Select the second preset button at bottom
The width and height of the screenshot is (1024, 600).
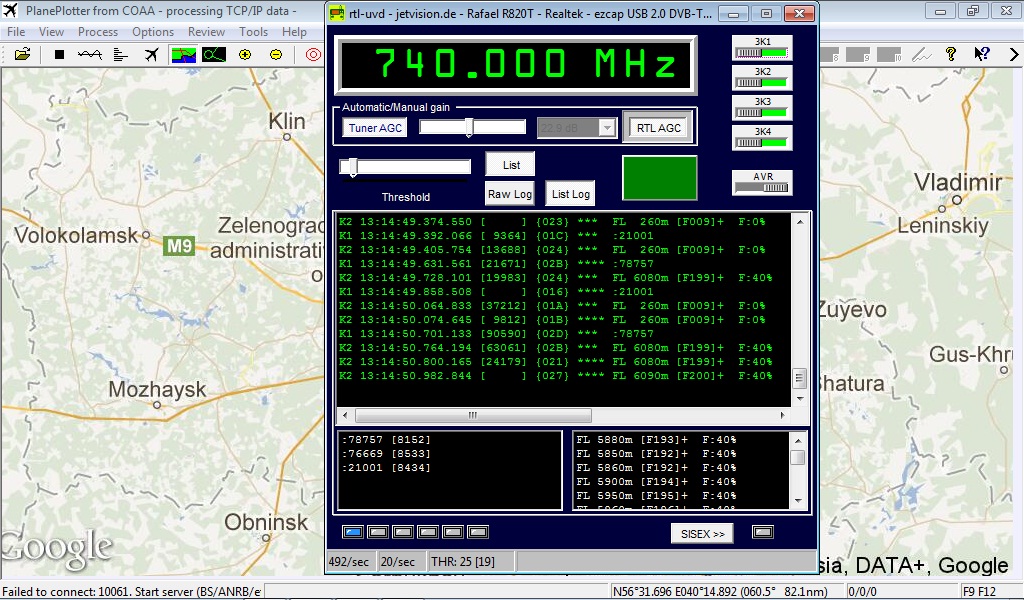tap(378, 532)
